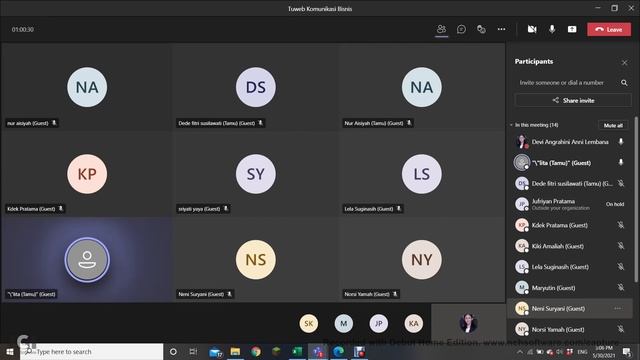
Task: Click the JP overflow participant avatar
Action: pyautogui.click(x=379, y=323)
